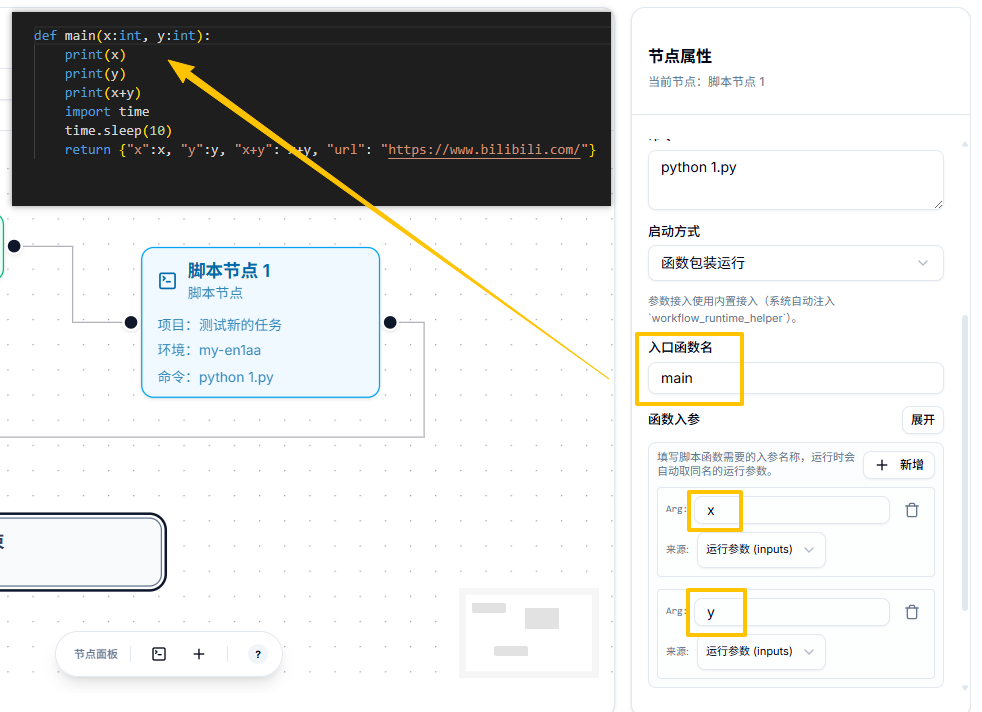Click the input port left of 脚本节点 1

pyautogui.click(x=131, y=322)
